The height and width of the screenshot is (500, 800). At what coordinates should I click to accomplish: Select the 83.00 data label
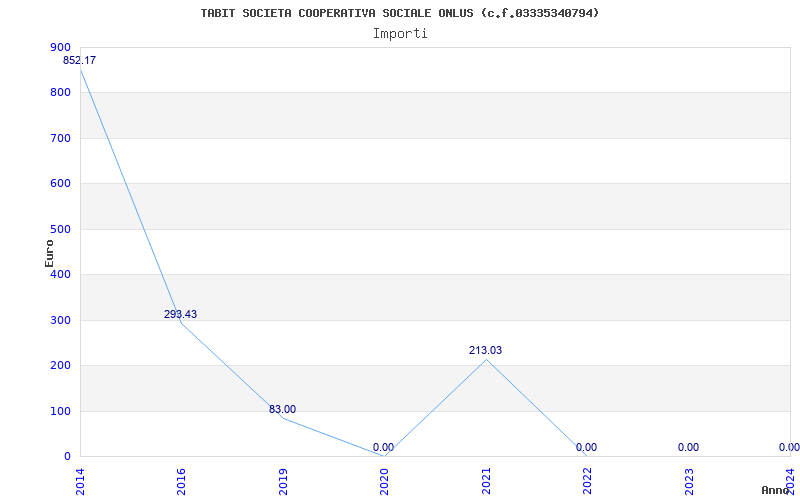click(282, 409)
